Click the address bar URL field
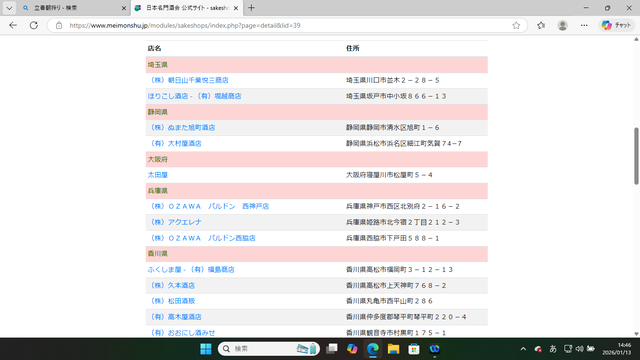Viewport: 640px width, 360px height. coord(286,25)
